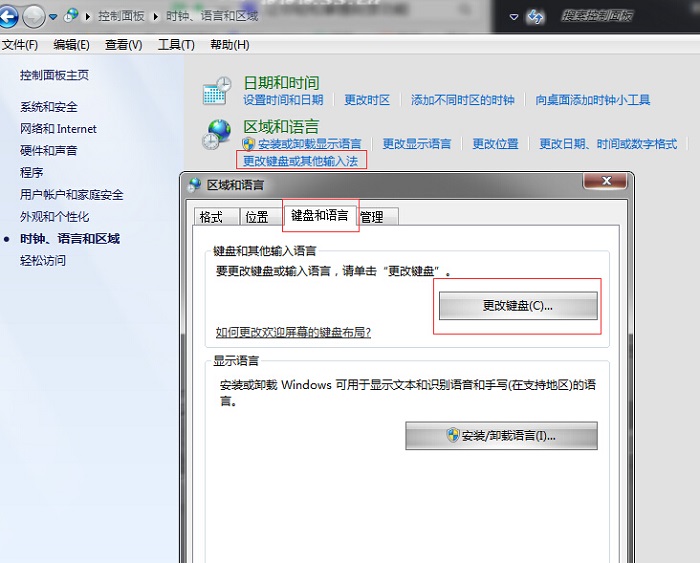
Task: Click 设置时间和日期 link
Action: (x=283, y=100)
